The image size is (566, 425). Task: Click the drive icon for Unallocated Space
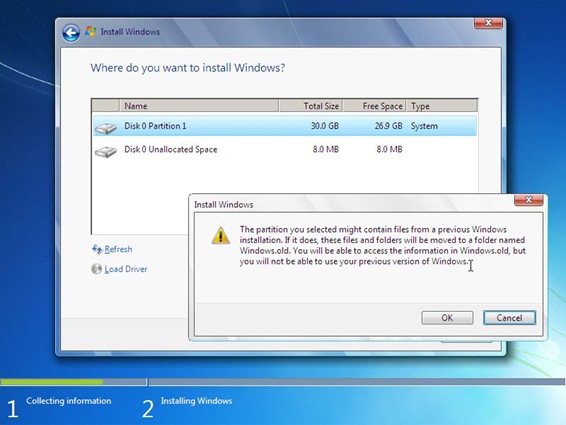106,151
